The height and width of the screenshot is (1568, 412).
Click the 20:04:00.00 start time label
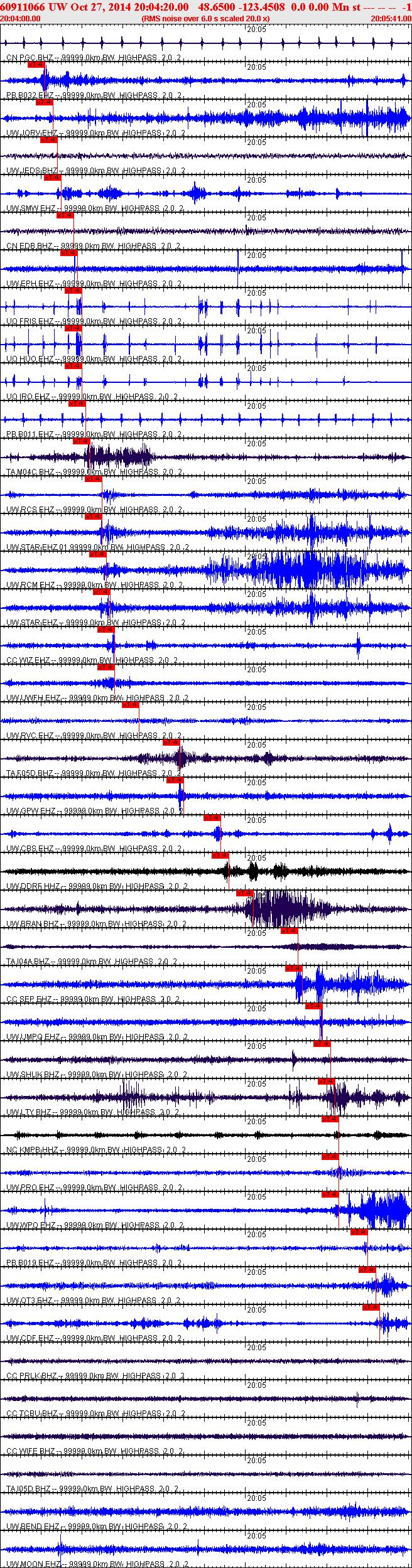point(20,19)
